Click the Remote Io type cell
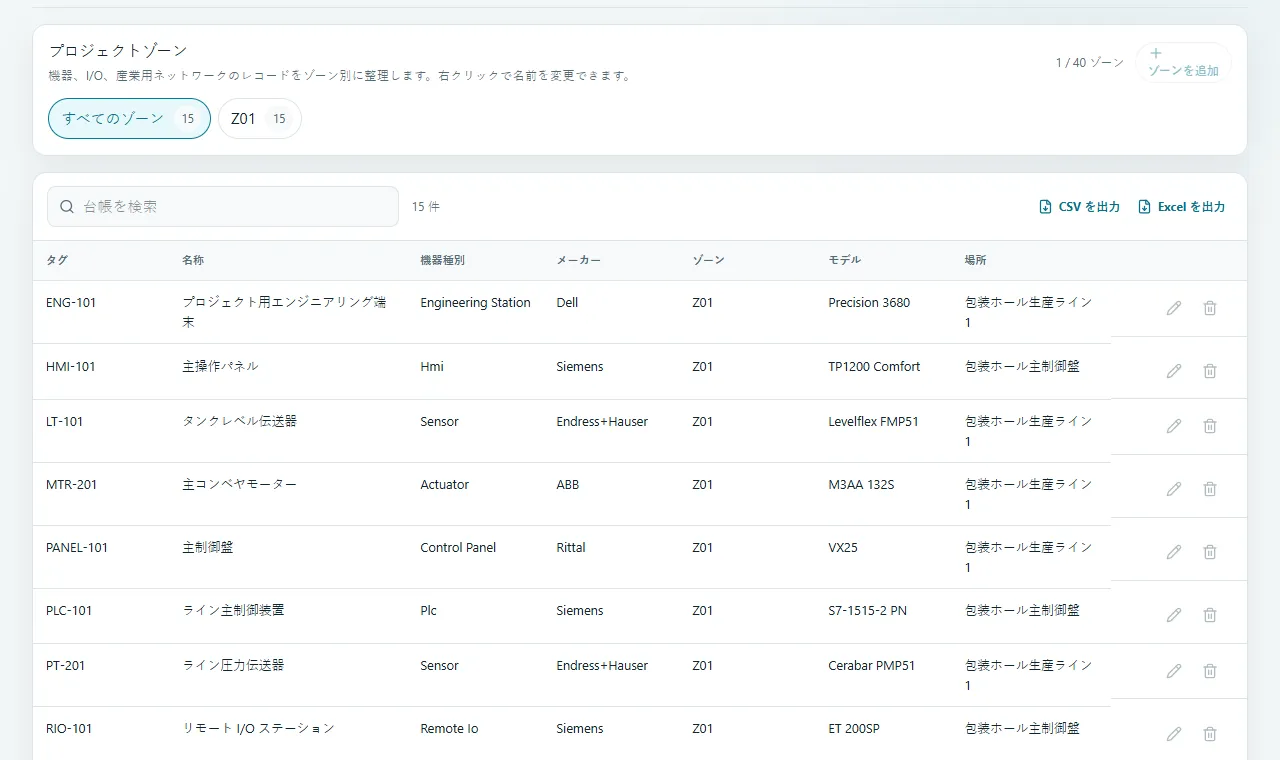The image size is (1280, 760). pos(449,728)
